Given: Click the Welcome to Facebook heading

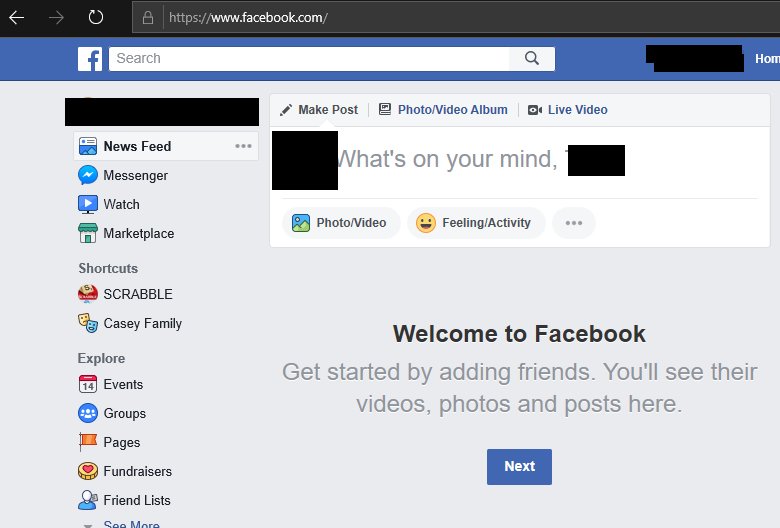Looking at the screenshot, I should click(519, 333).
